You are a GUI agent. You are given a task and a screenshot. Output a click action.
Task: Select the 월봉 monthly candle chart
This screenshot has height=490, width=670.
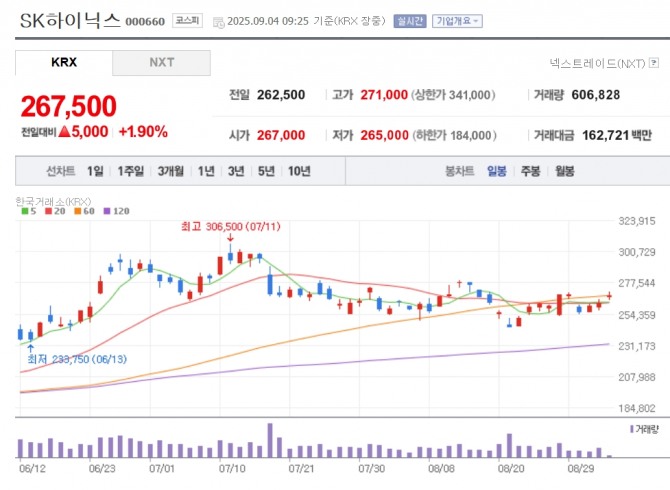pos(564,171)
